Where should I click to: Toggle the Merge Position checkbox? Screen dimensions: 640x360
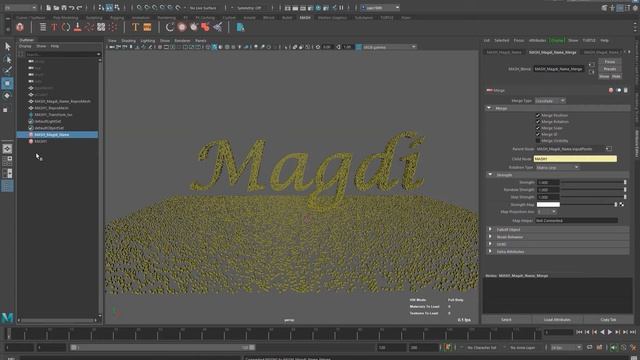538,115
